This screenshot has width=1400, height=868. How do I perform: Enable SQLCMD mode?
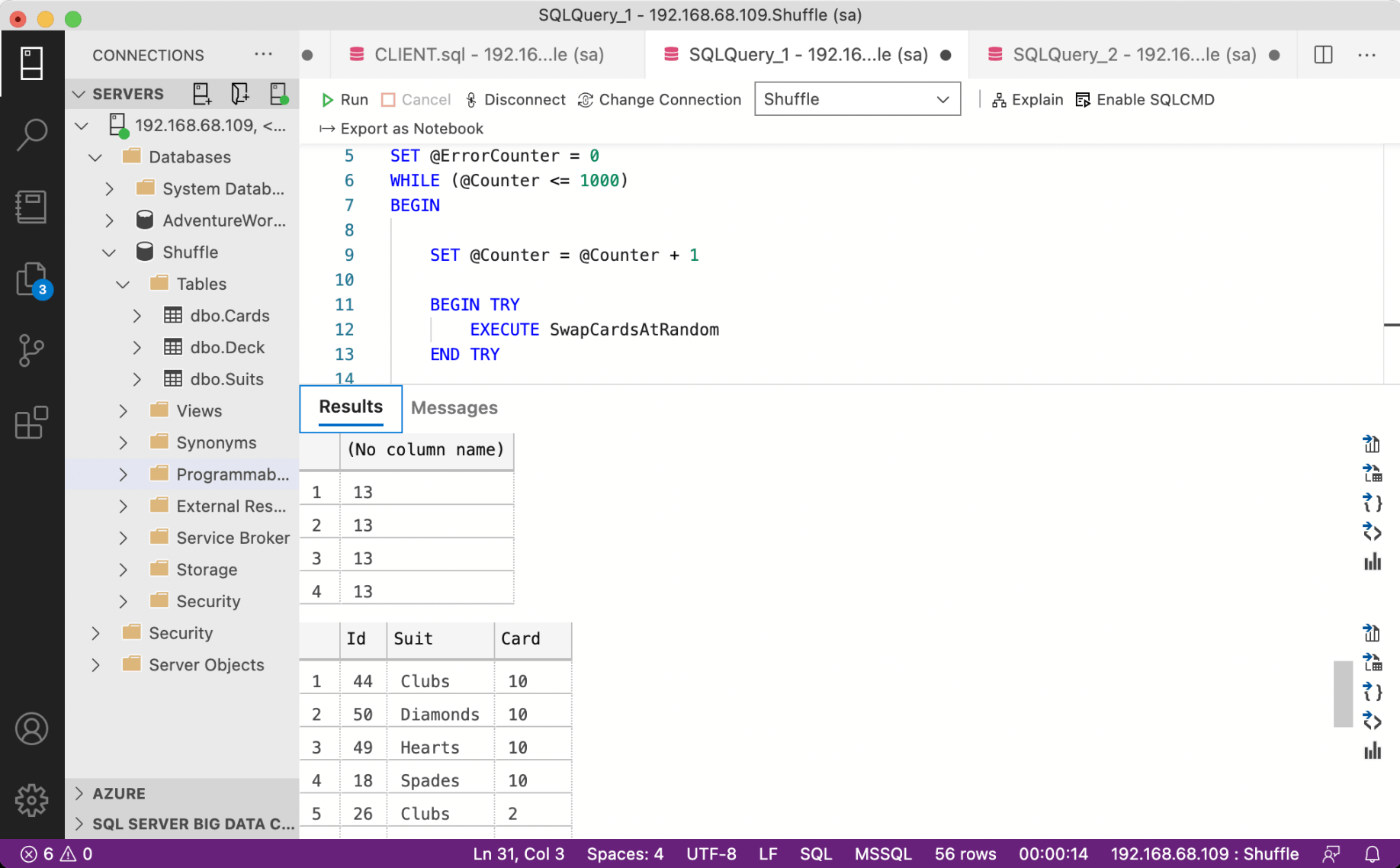coord(1145,100)
